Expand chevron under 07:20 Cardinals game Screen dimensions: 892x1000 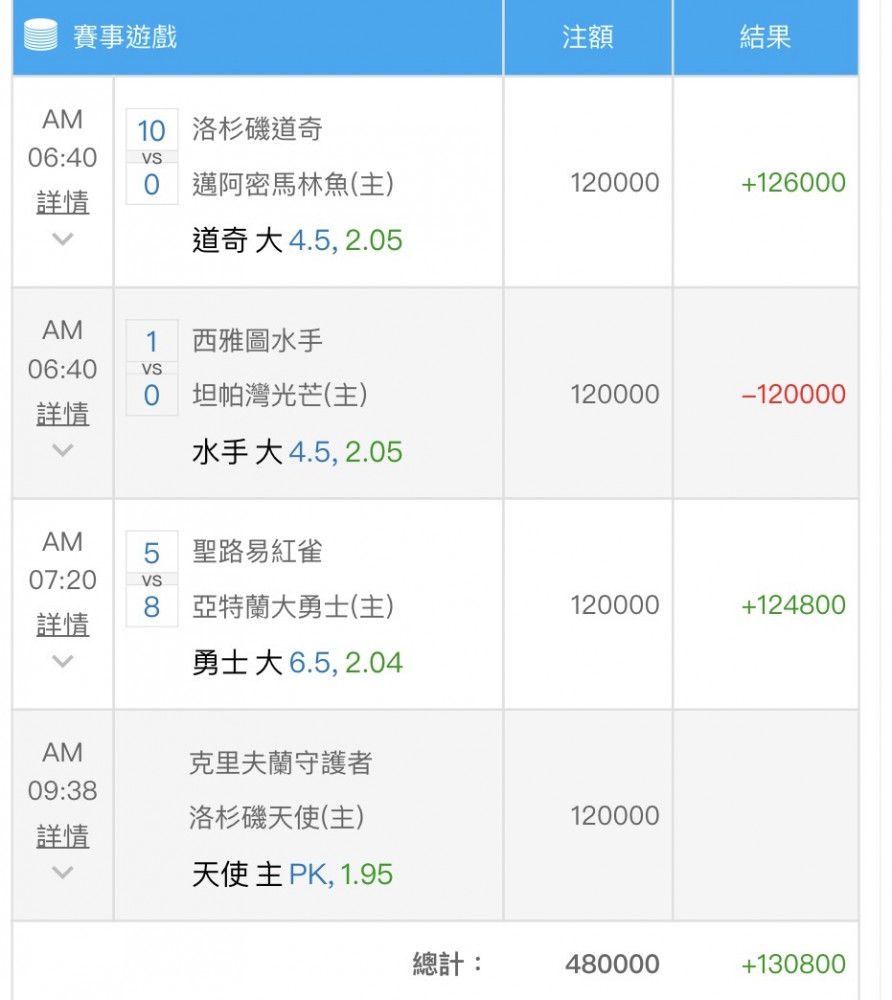coord(62,661)
